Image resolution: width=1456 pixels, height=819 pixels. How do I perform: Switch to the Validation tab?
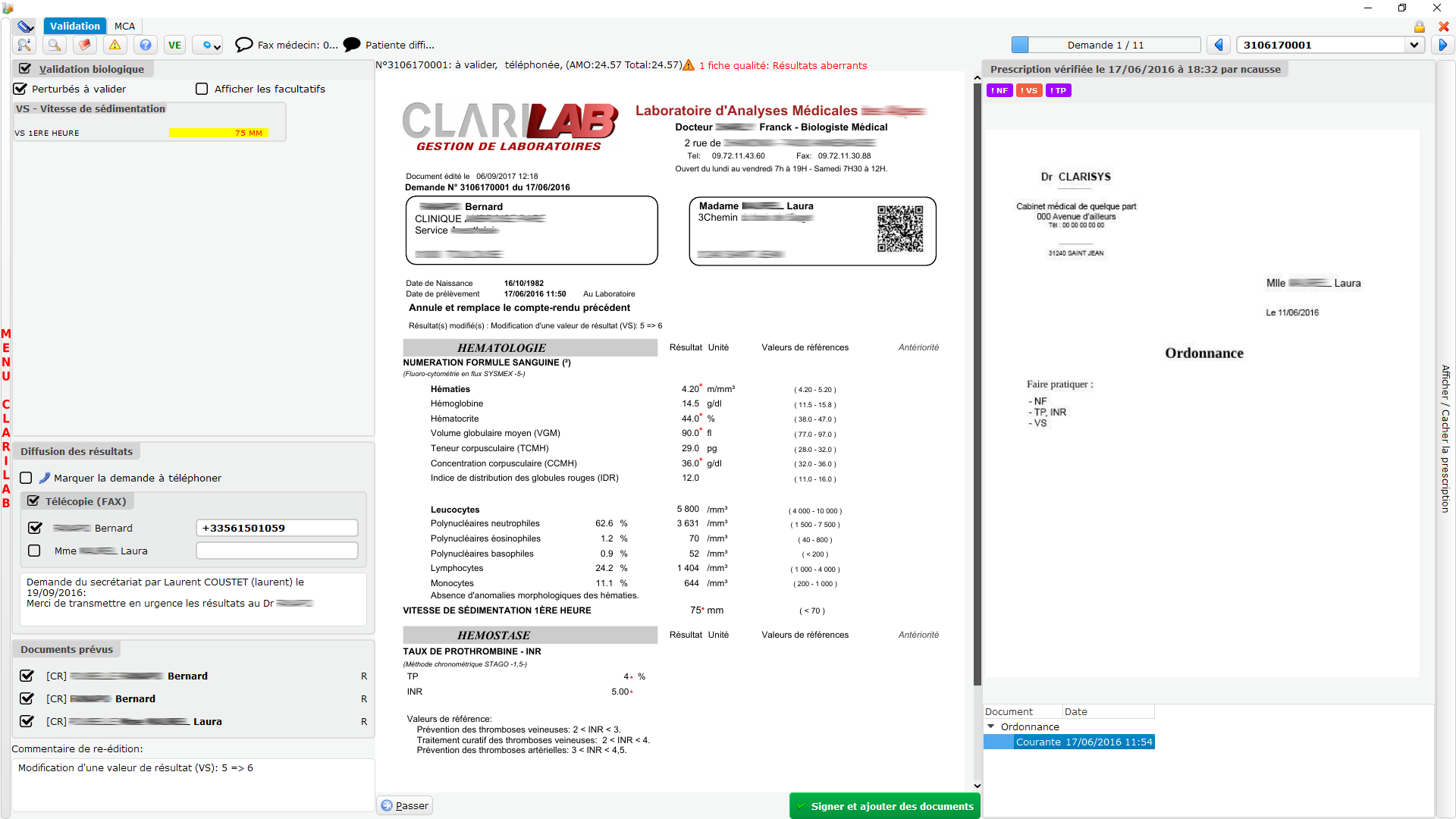tap(75, 27)
